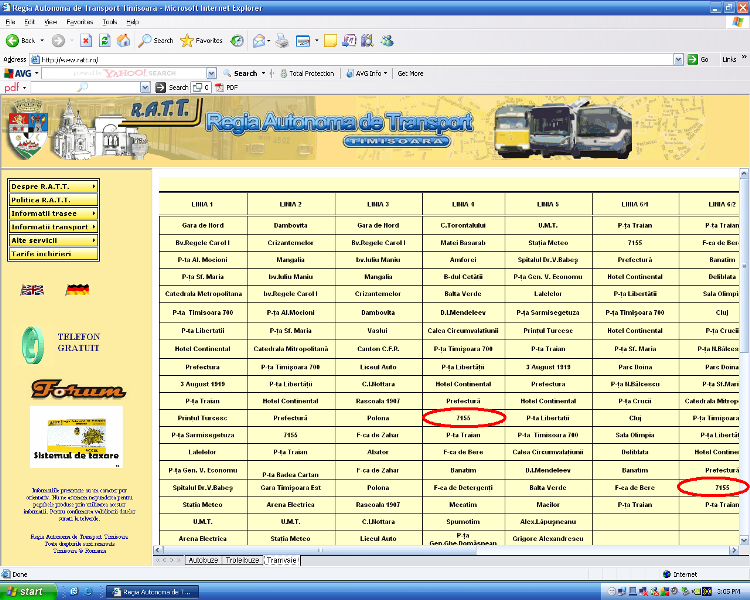Click the Stop loading icon
Image resolution: width=750 pixels, height=600 pixels.
(x=86, y=41)
